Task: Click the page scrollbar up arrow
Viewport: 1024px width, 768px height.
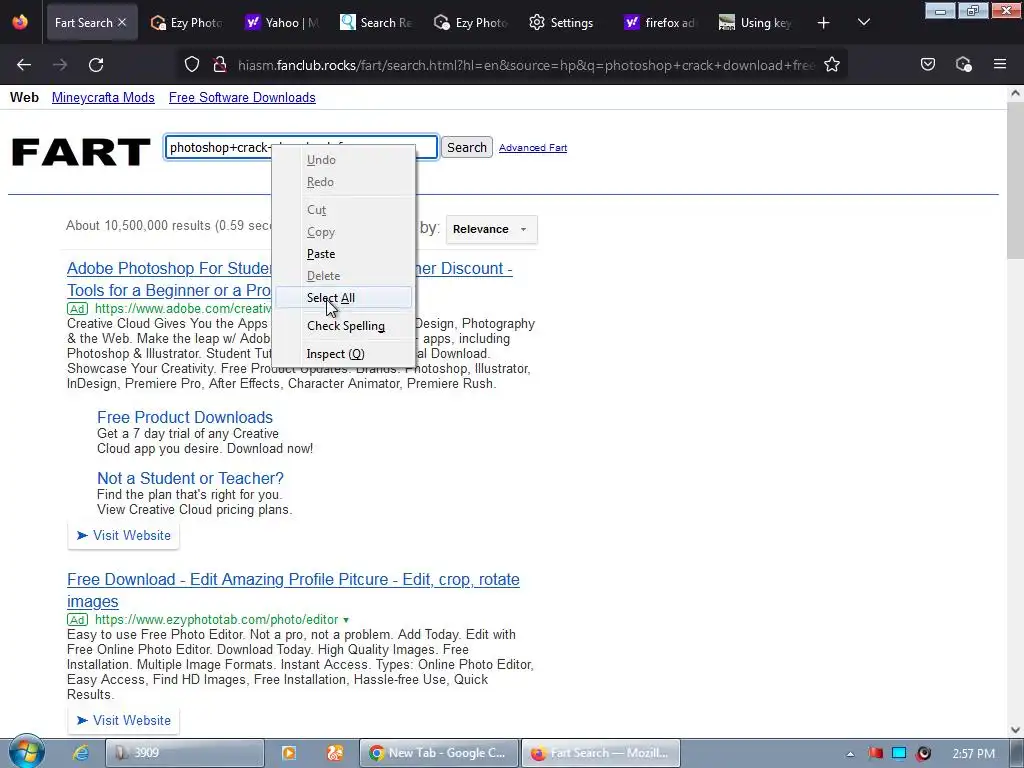Action: 1016,93
